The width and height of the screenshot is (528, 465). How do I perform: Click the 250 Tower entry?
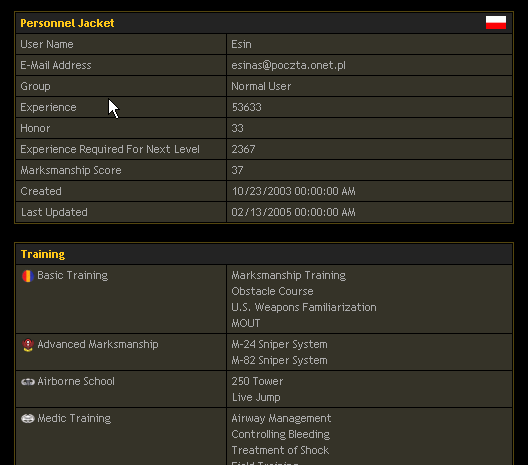(x=257, y=381)
